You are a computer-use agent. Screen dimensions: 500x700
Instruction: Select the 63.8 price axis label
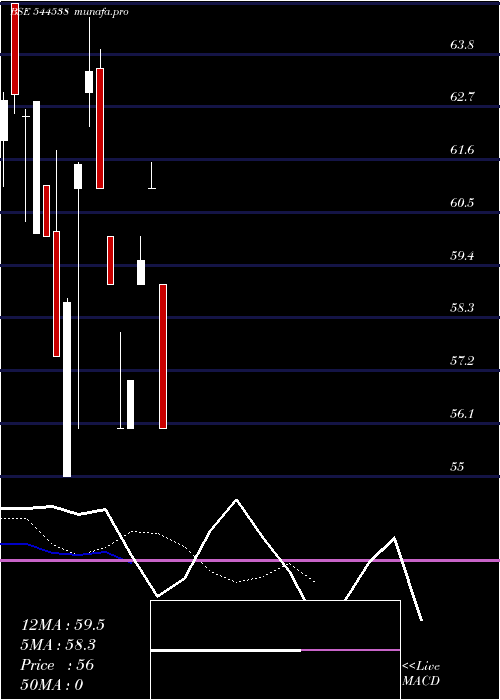click(462, 45)
